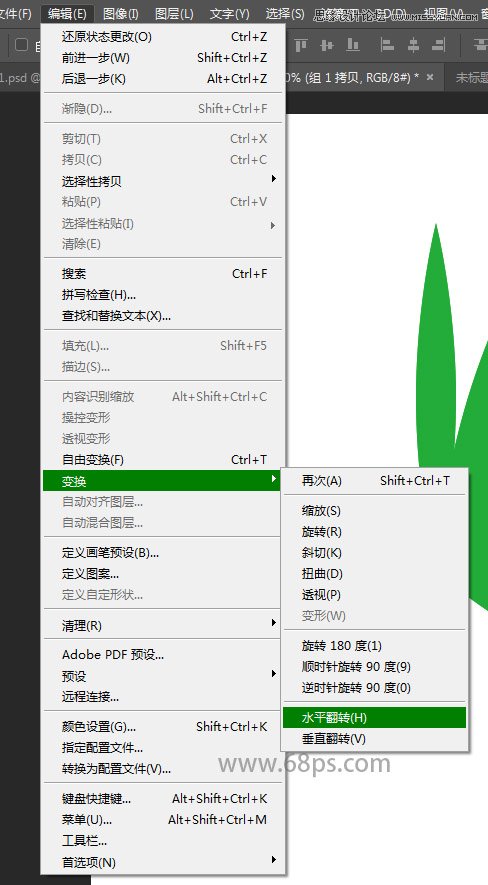Choose 转换为配置文件(V)...

[x=164, y=769]
